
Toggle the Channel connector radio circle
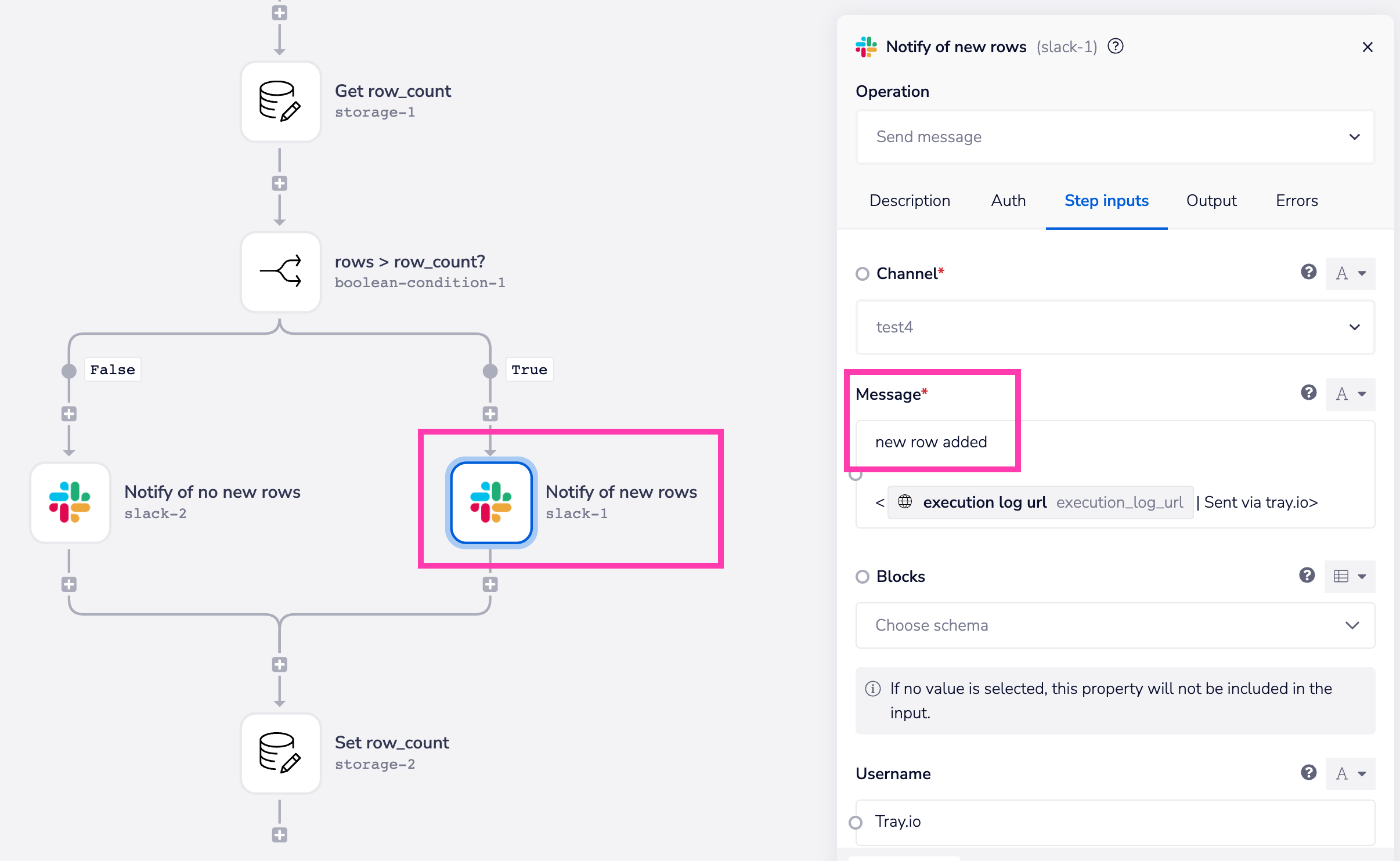pos(863,274)
